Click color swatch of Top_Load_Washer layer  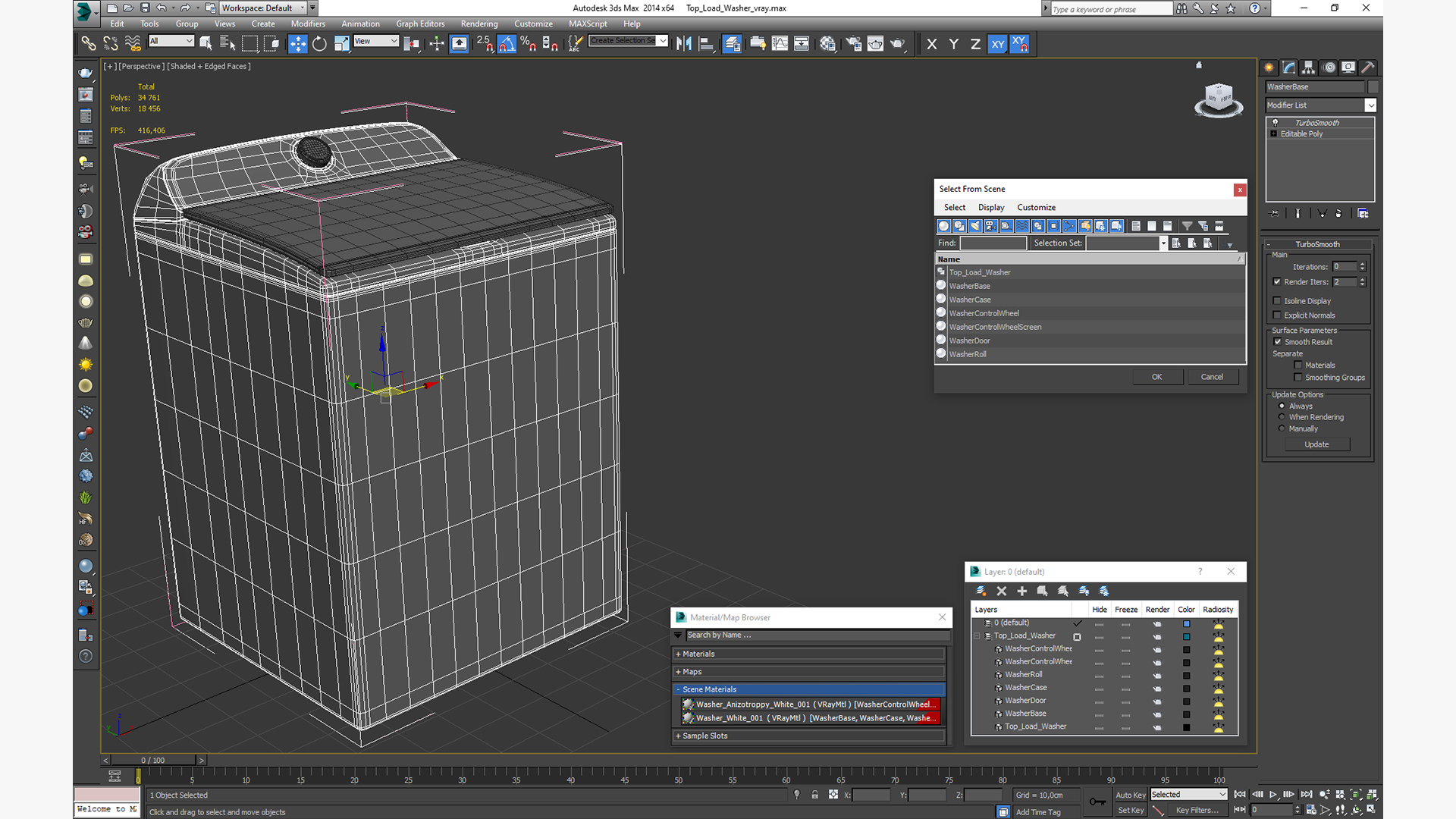coord(1186,636)
